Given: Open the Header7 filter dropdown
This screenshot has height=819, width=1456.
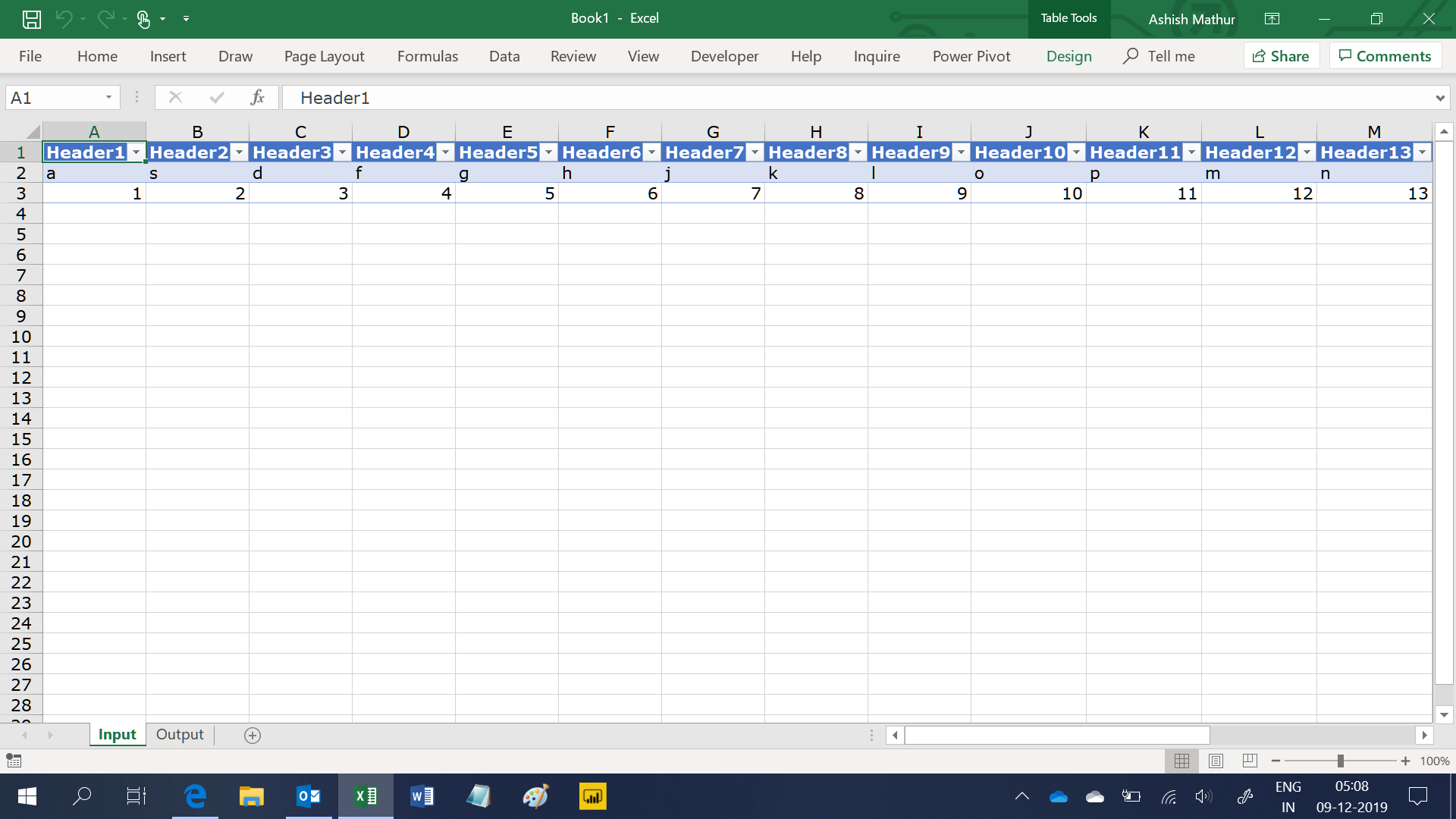Looking at the screenshot, I should [x=755, y=152].
